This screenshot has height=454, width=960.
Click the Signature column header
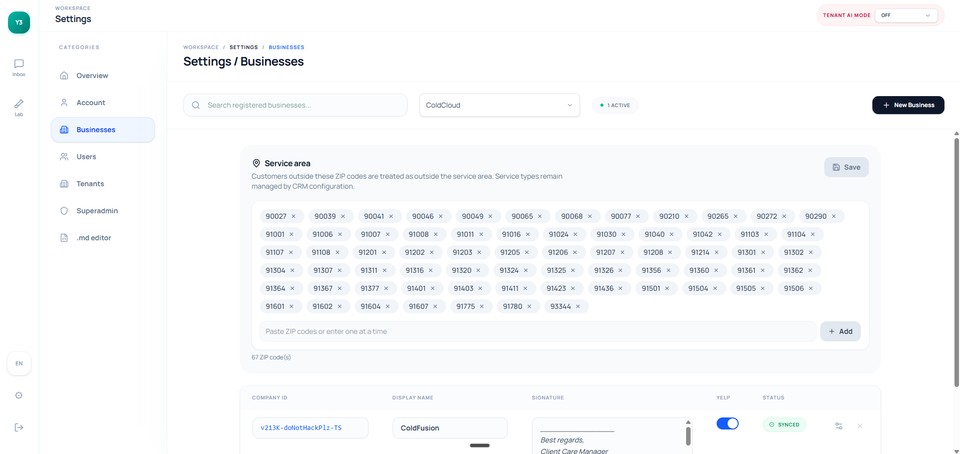click(x=548, y=398)
